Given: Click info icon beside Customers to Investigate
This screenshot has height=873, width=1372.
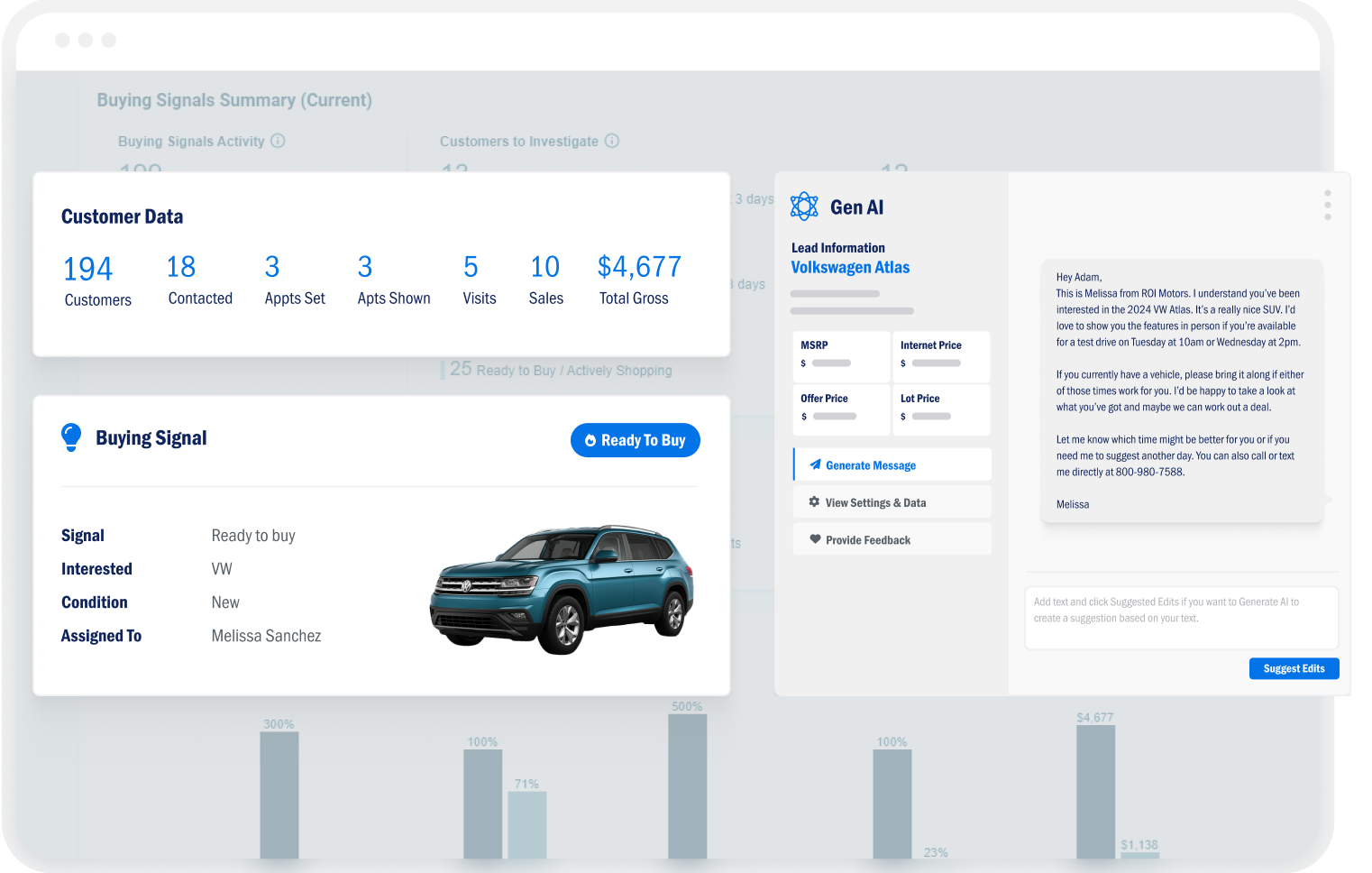Looking at the screenshot, I should click(611, 141).
